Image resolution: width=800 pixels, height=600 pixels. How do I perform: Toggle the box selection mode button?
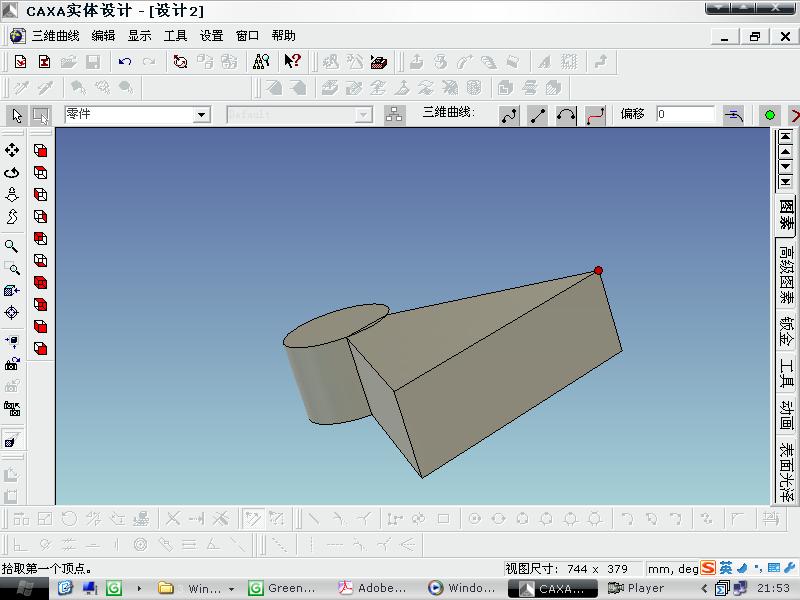pos(41,115)
